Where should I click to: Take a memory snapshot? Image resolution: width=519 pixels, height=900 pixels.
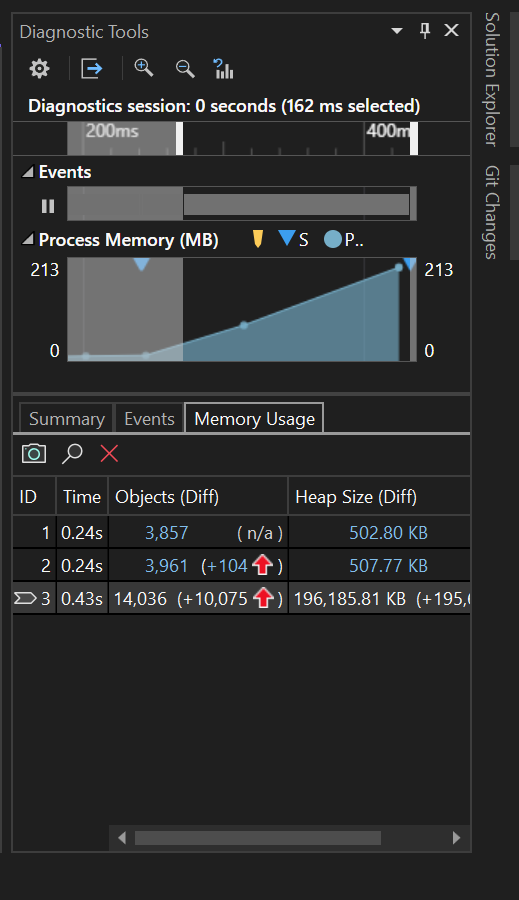tap(34, 453)
